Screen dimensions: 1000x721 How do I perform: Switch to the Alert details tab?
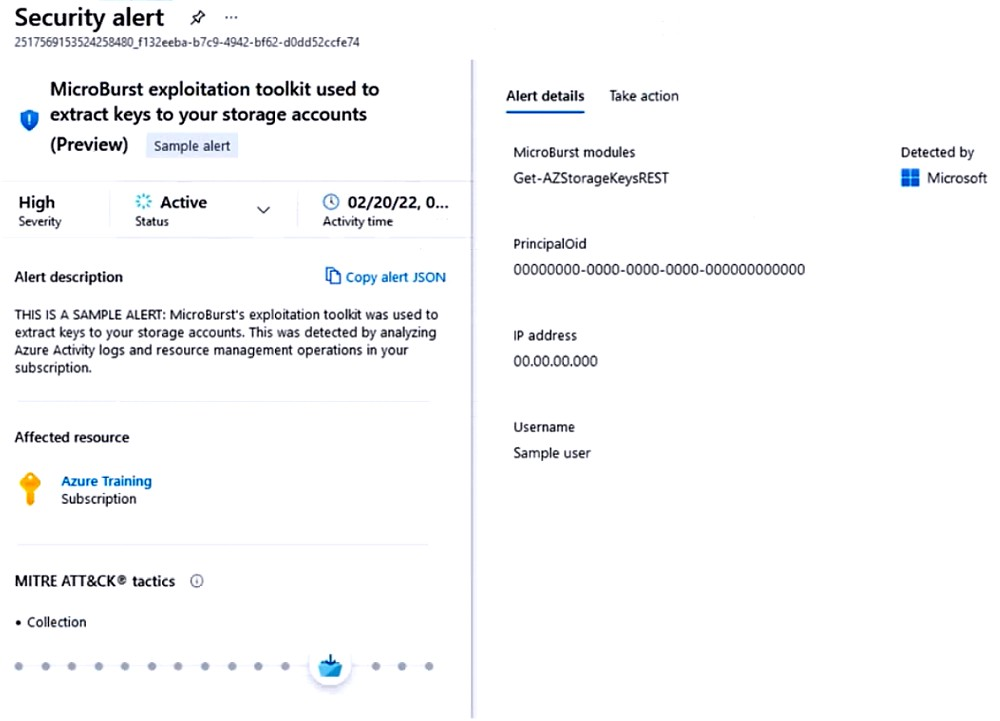click(x=545, y=96)
